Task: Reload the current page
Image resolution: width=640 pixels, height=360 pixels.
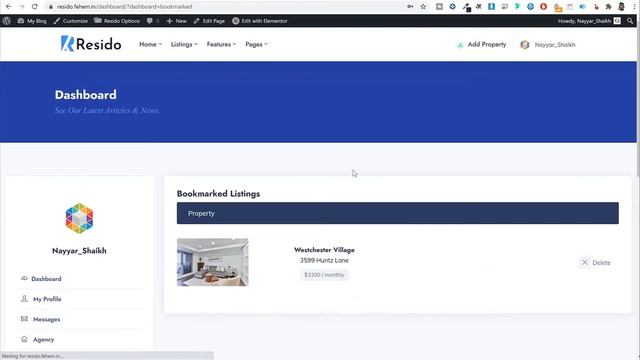Action: point(35,7)
